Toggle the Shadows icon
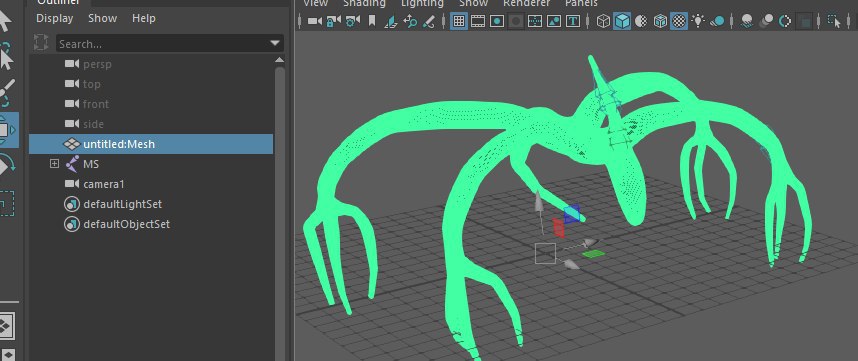This screenshot has height=361, width=858. pyautogui.click(x=717, y=21)
